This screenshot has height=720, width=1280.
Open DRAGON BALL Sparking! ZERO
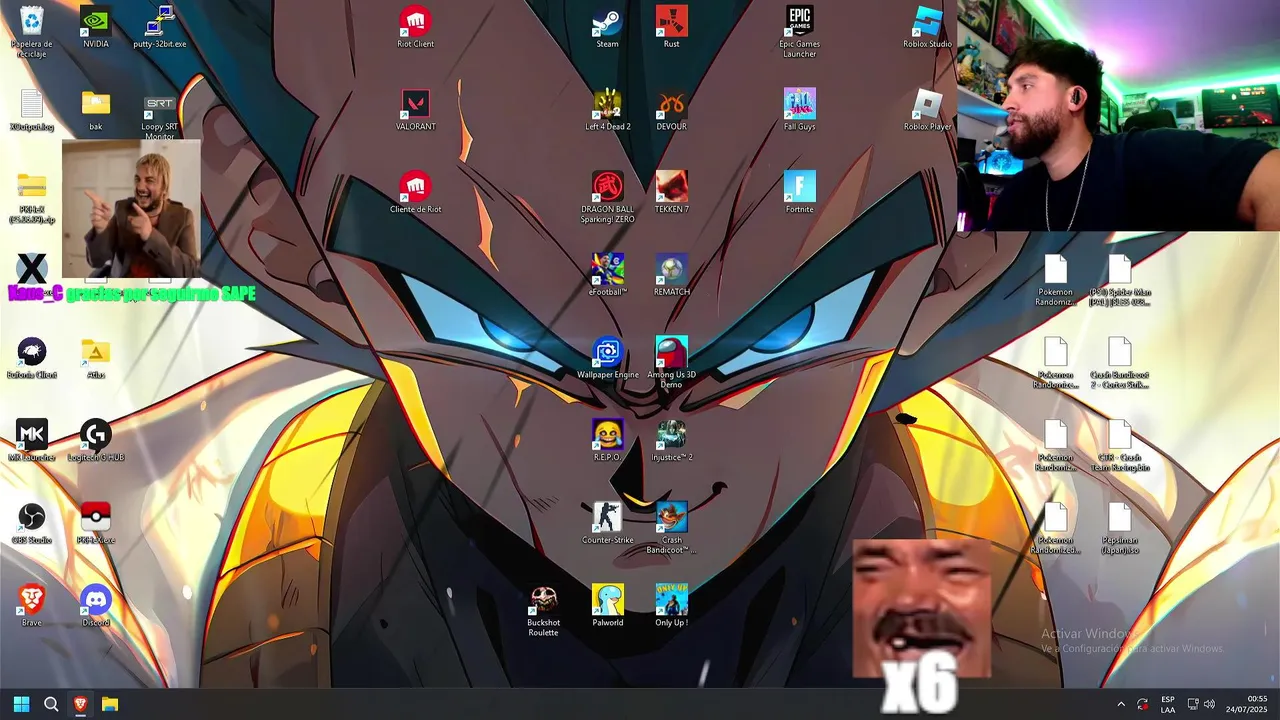click(608, 197)
